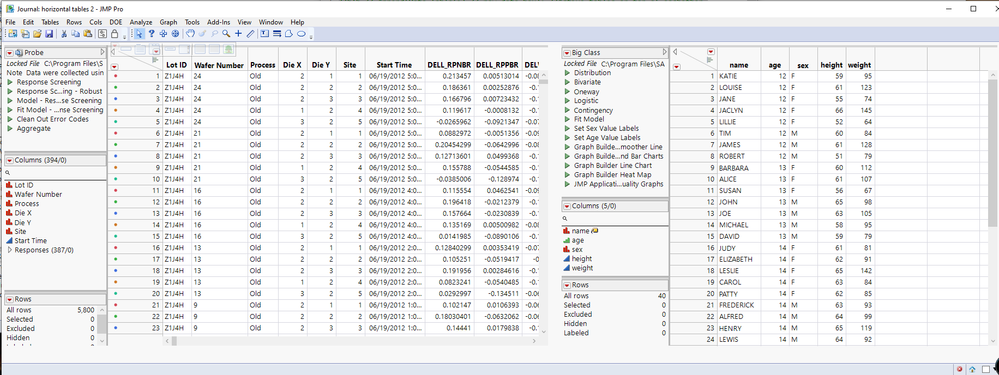This screenshot has height=375, width=999.
Task: Select the name column in Big Class list
Action: coord(580,231)
